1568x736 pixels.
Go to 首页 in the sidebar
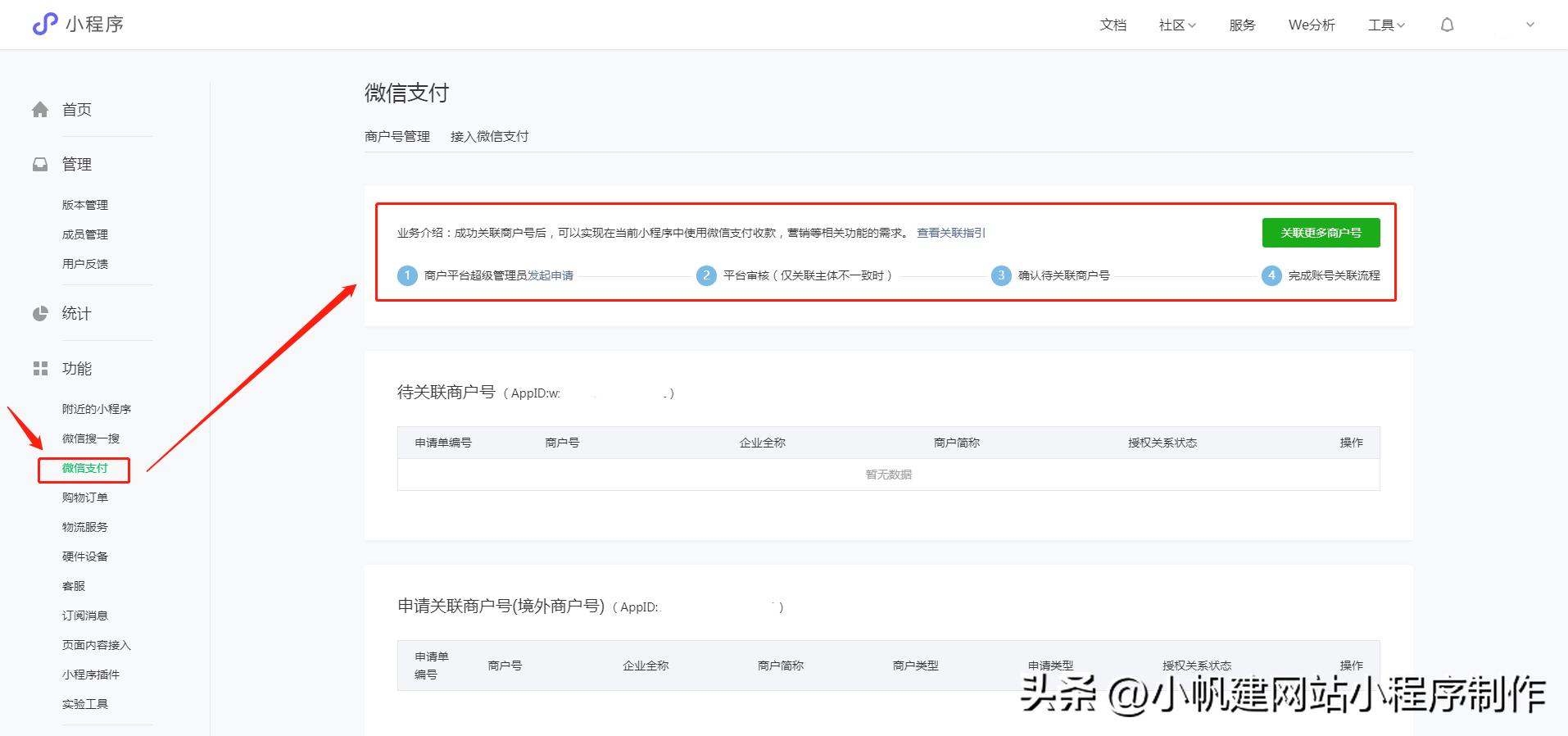click(77, 110)
